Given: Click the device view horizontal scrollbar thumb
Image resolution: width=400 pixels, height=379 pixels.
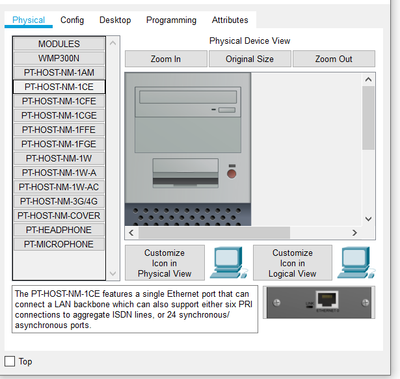Looking at the screenshot, I should pos(214,233).
